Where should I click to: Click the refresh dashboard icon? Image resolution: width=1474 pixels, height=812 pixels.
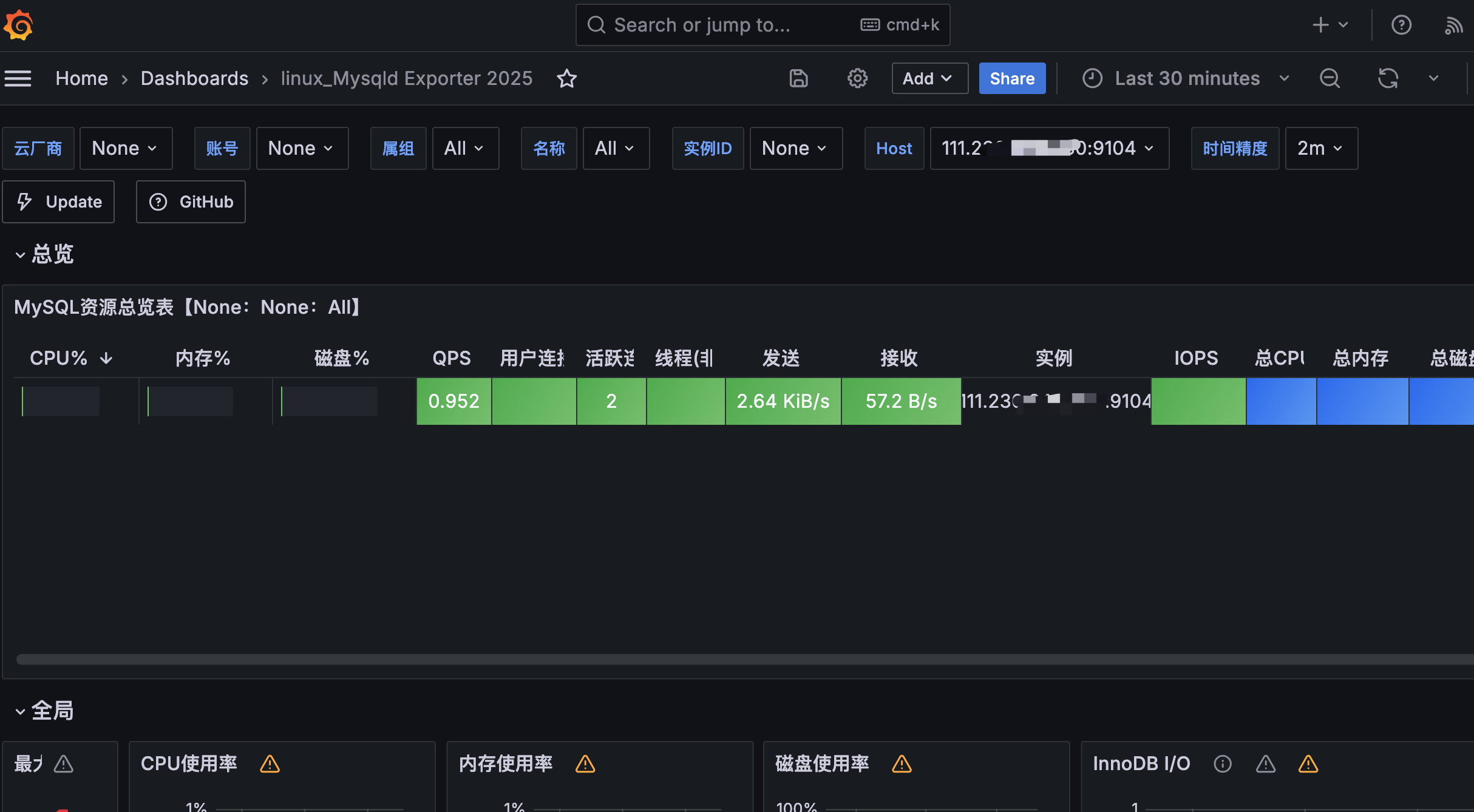[1388, 78]
